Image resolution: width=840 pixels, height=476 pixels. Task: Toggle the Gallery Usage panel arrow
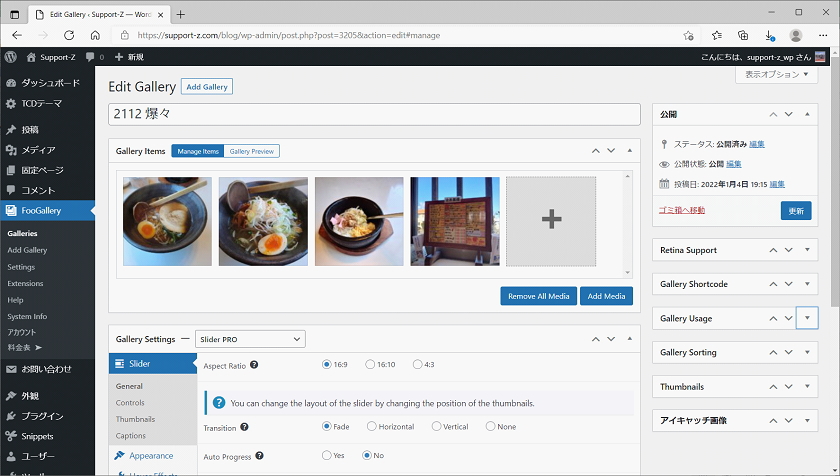809,318
